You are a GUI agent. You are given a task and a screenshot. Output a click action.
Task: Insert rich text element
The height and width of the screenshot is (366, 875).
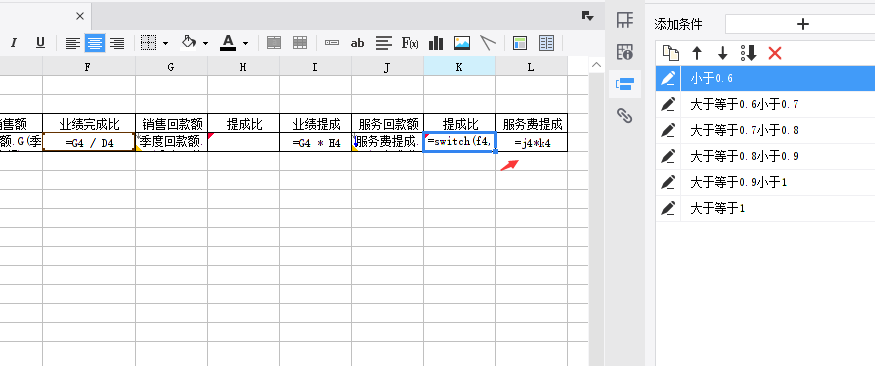[383, 43]
